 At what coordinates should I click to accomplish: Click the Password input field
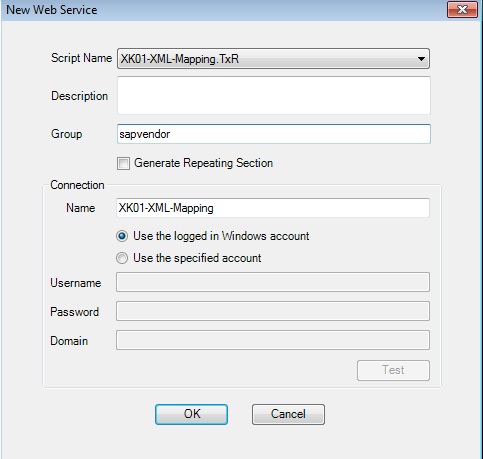pyautogui.click(x=273, y=311)
